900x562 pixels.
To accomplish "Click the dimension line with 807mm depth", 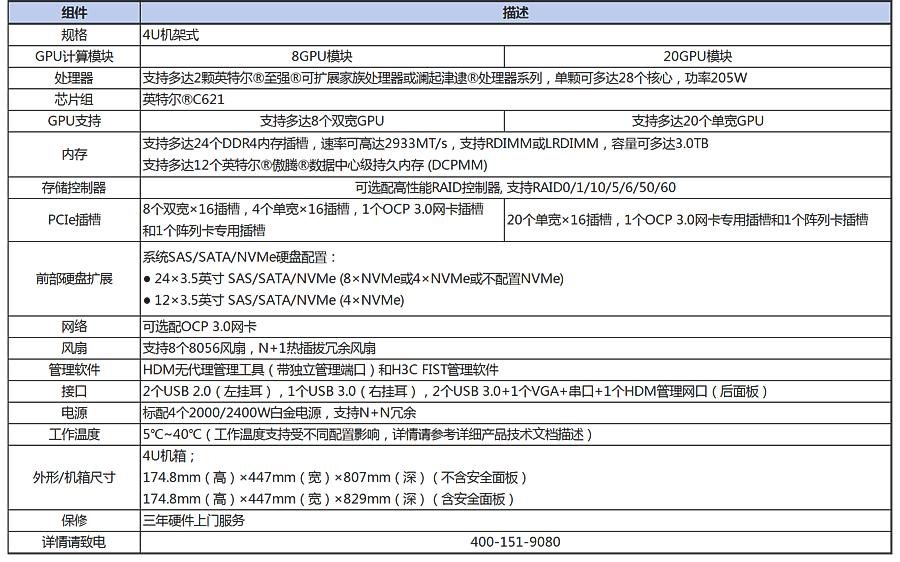I will [335, 478].
